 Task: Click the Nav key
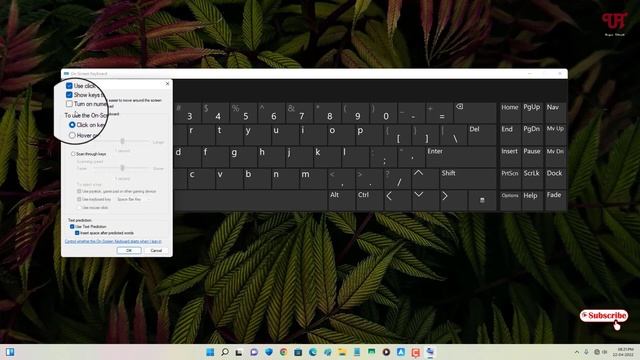click(555, 112)
